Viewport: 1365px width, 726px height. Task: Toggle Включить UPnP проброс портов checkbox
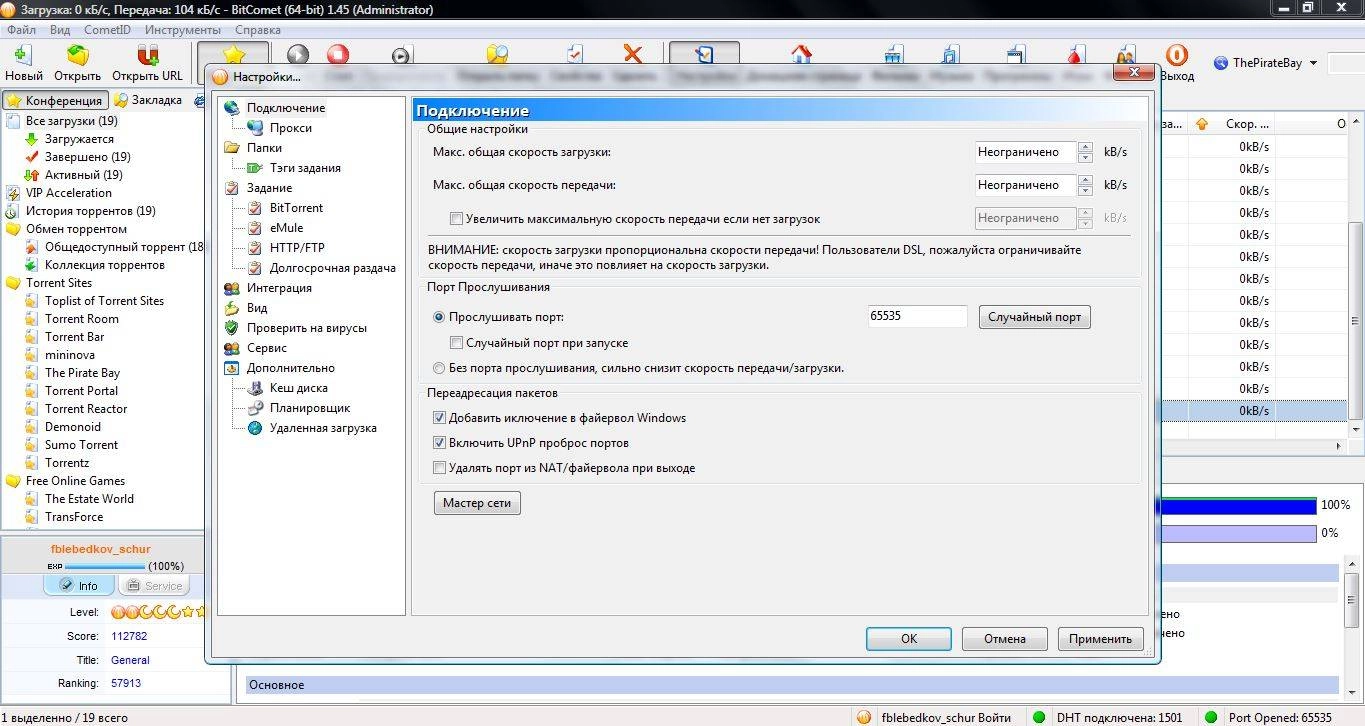[x=439, y=443]
